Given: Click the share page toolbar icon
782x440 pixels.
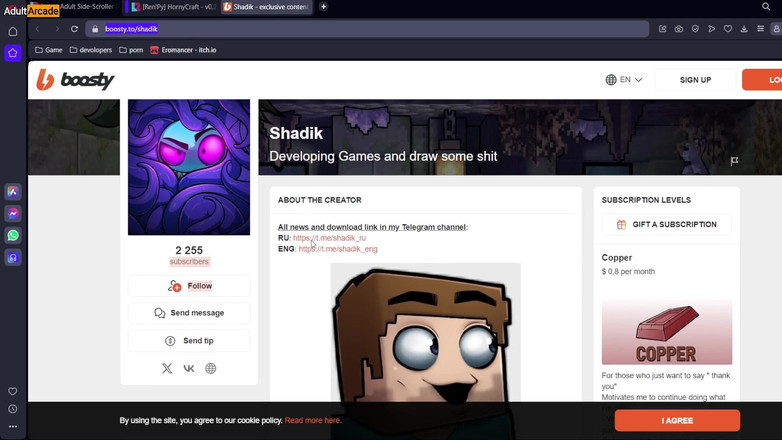Looking at the screenshot, I should pyautogui.click(x=662, y=29).
